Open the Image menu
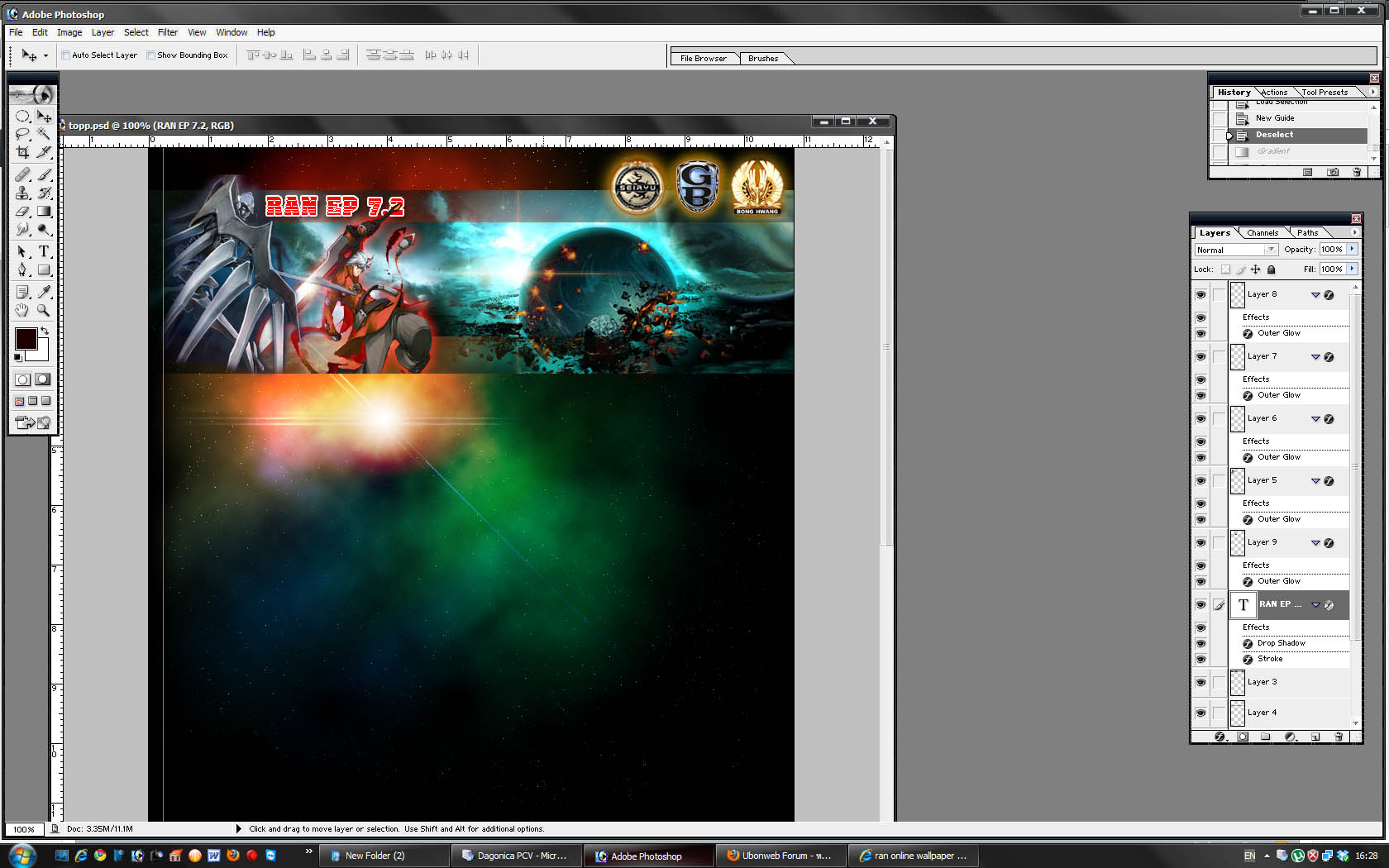 pos(69,32)
